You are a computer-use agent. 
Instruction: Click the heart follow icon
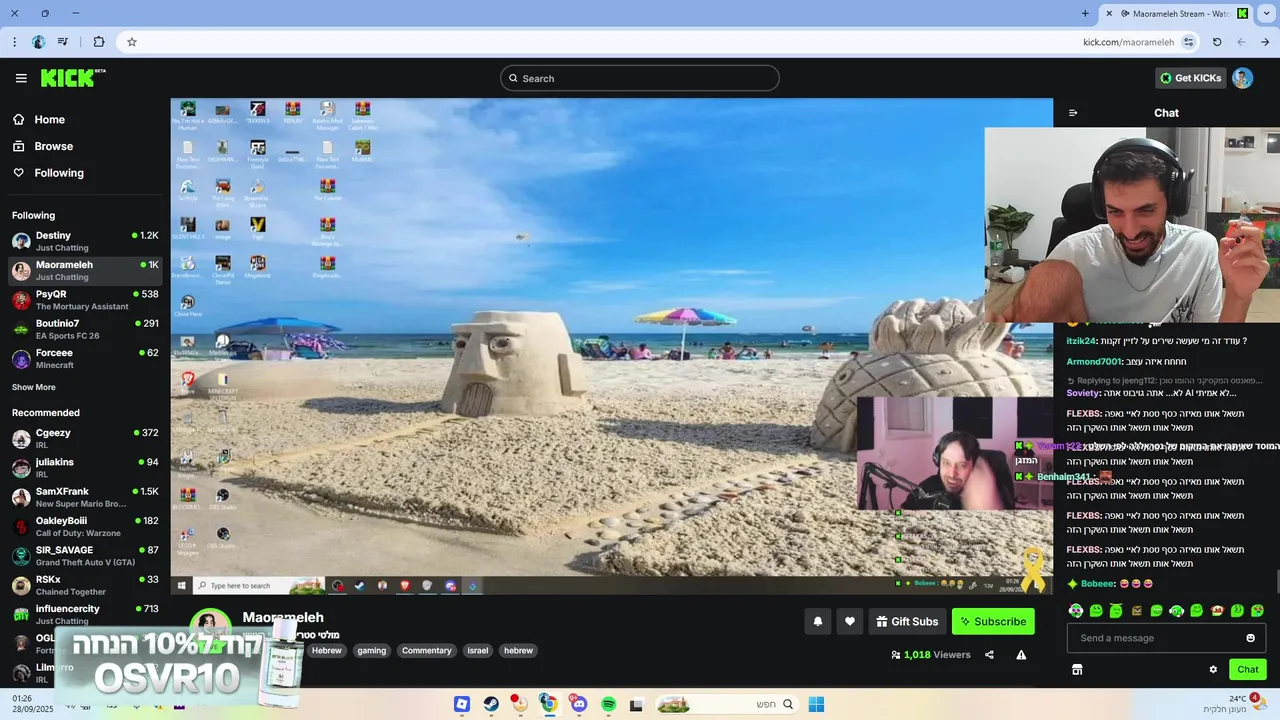850,621
